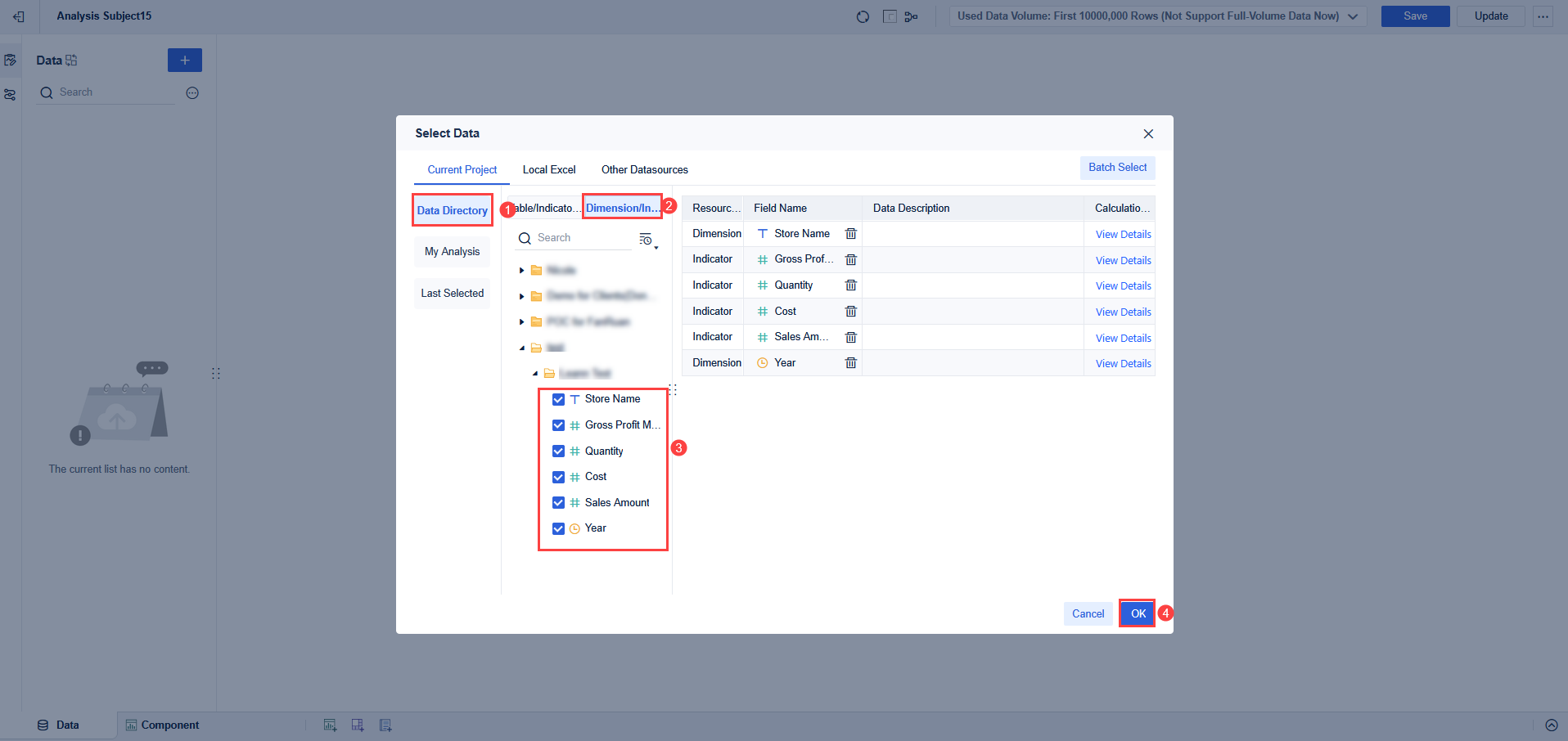The width and height of the screenshot is (1568, 741).
Task: Open the tree filter settings icon
Action: click(x=647, y=239)
